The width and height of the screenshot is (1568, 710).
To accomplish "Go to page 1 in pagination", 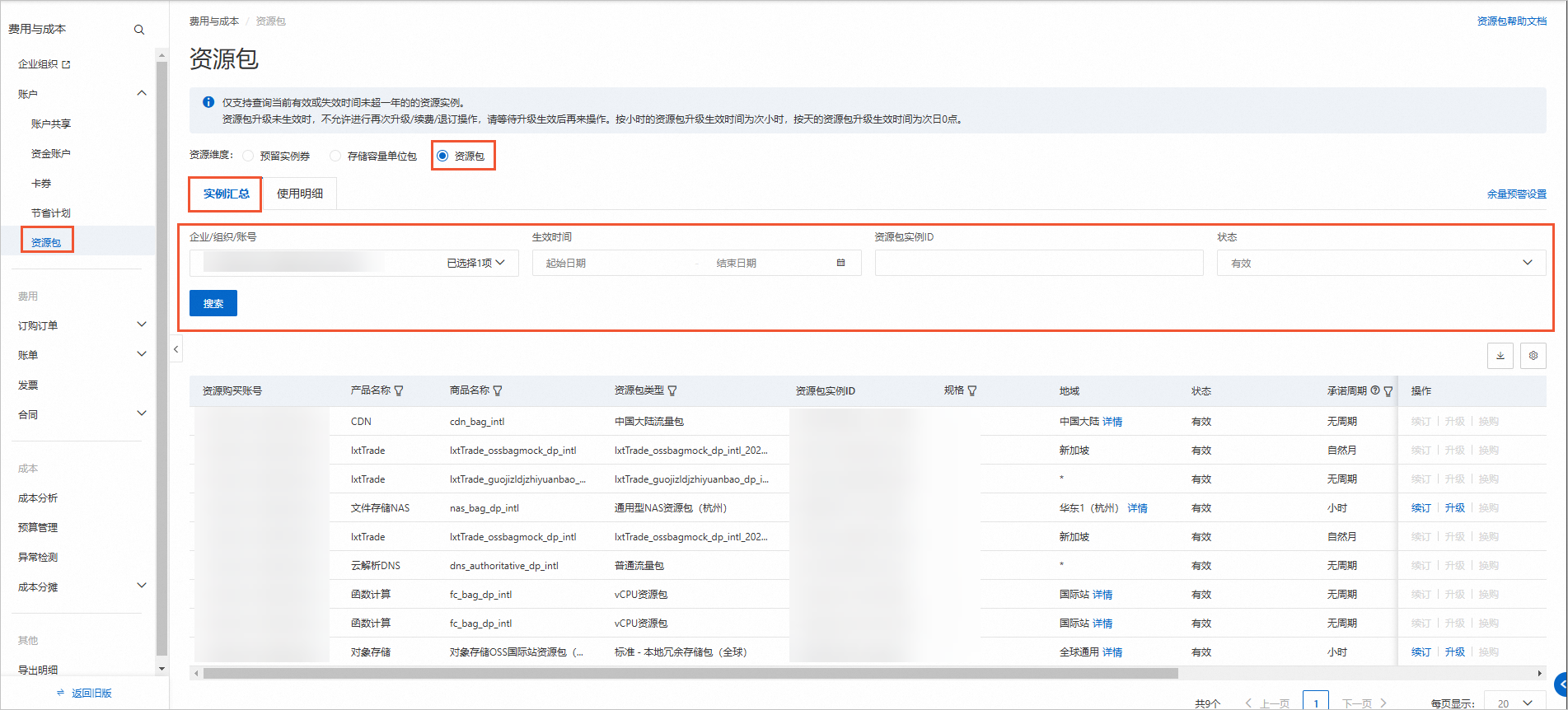I will pos(1316,703).
